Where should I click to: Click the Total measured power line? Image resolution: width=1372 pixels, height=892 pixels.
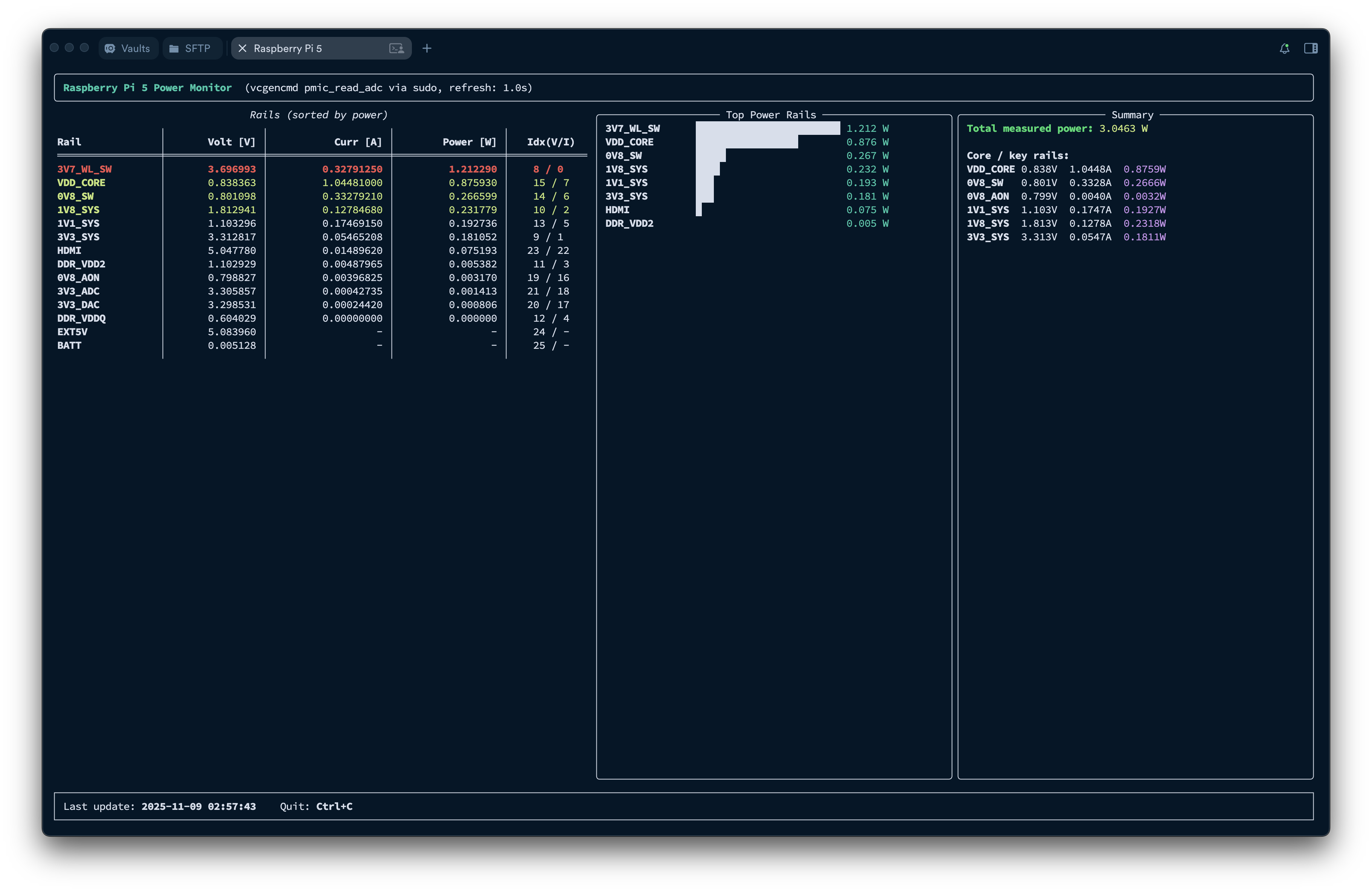tap(1056, 128)
